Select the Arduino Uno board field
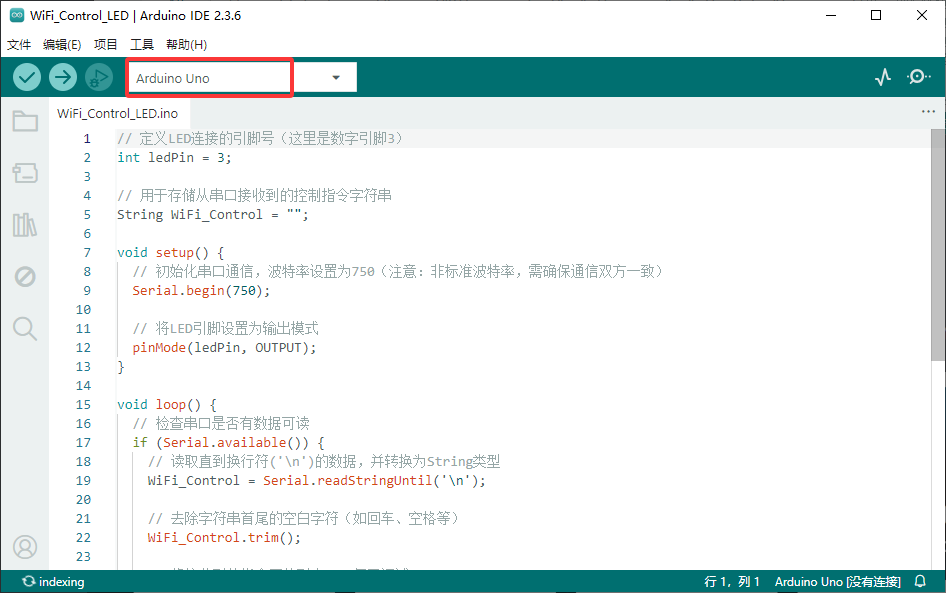 (x=209, y=78)
